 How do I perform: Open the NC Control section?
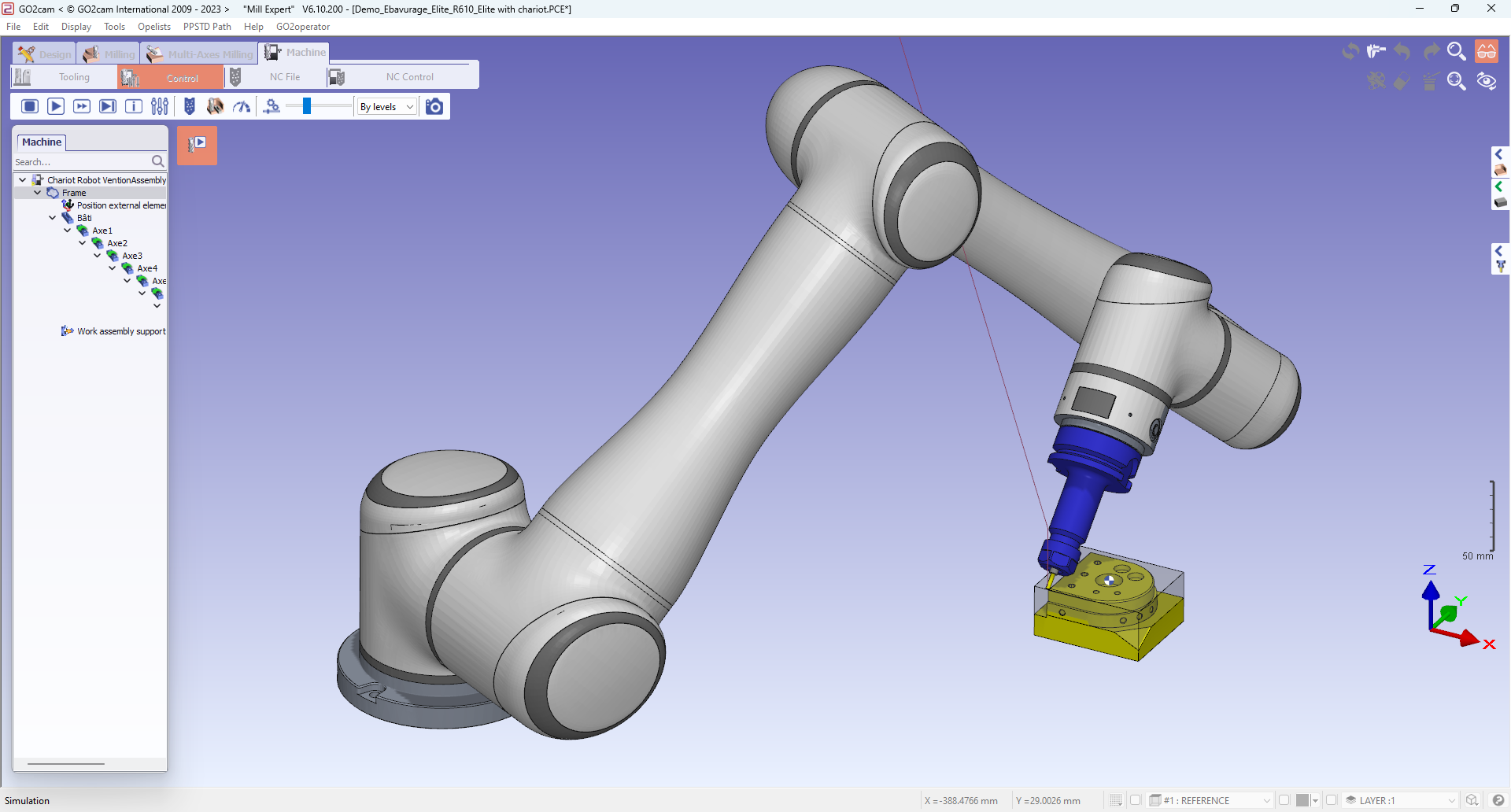[401, 77]
